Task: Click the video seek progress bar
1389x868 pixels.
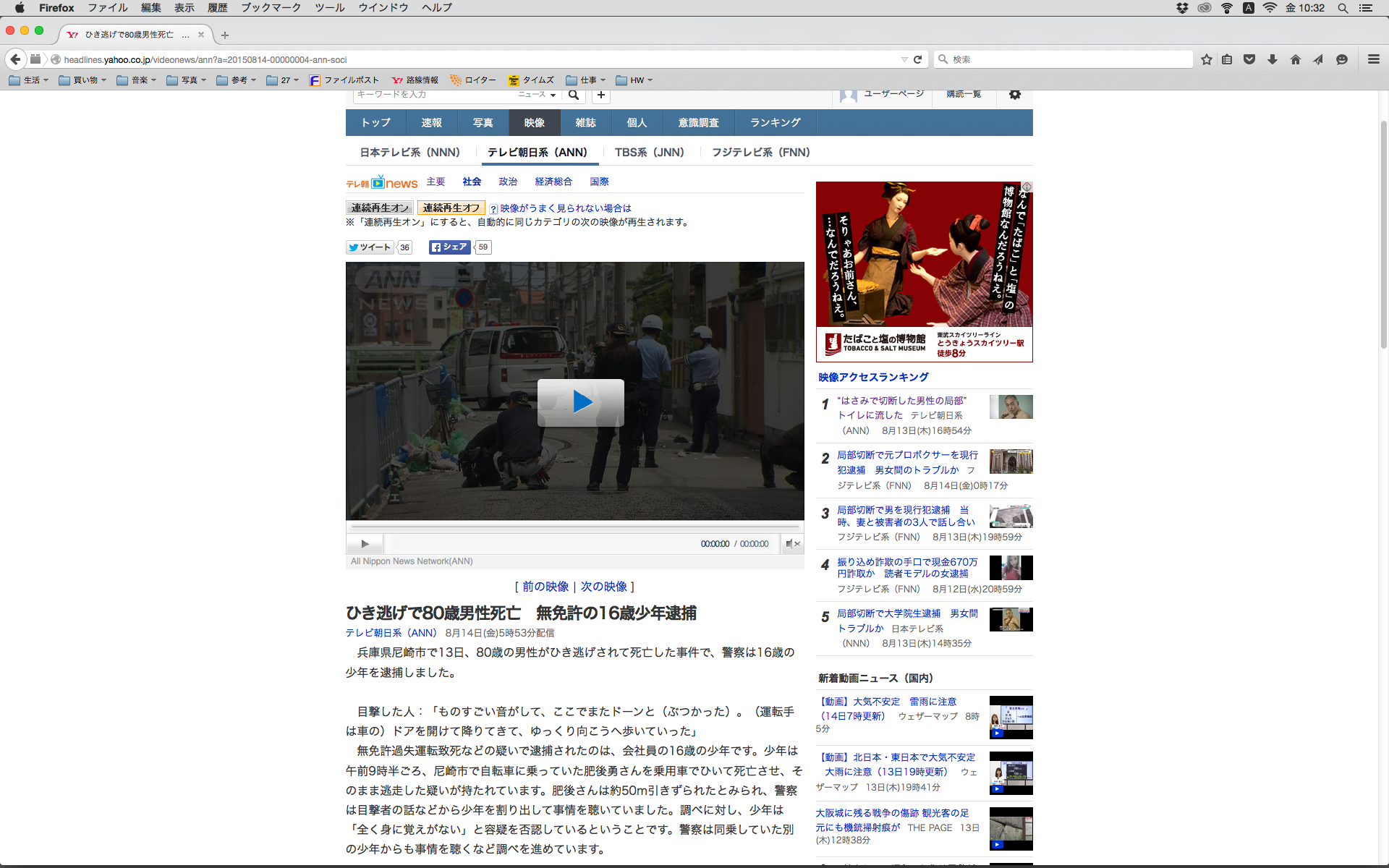Action: 574,527
